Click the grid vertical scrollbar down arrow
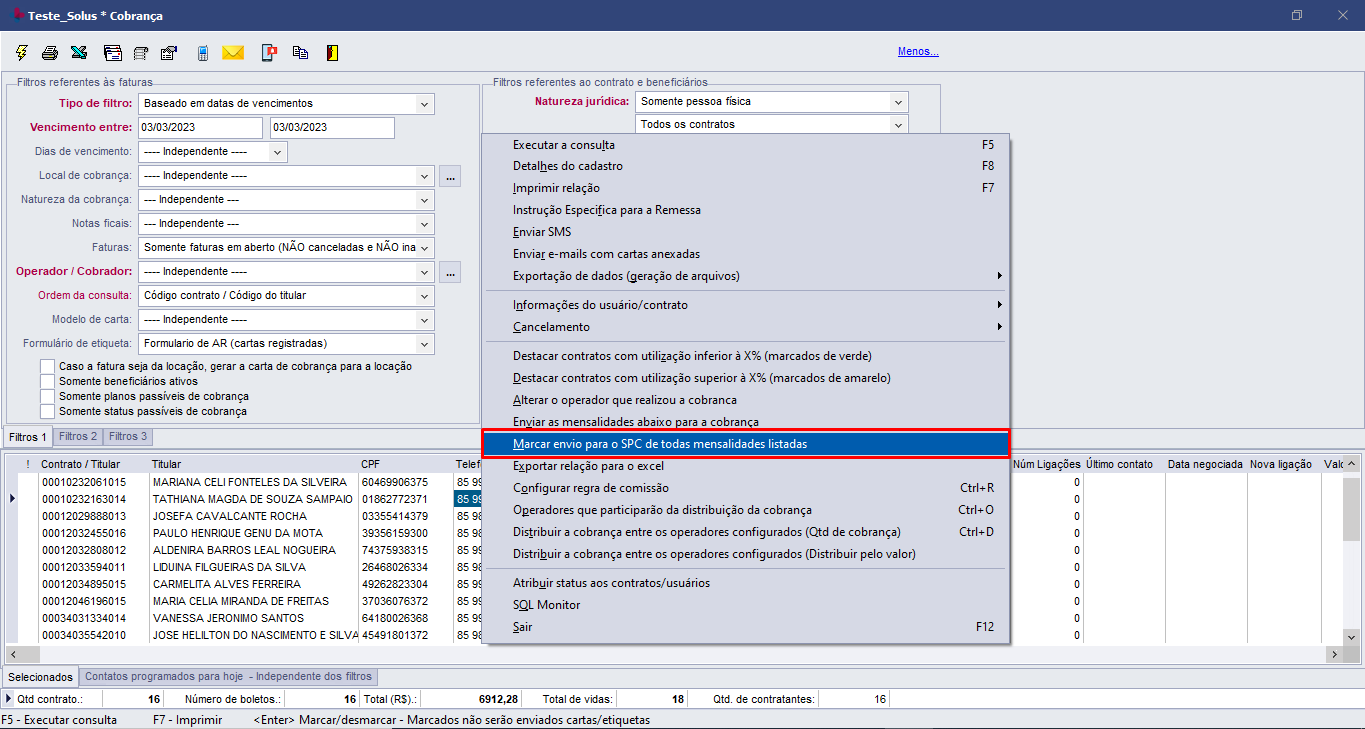Image resolution: width=1365 pixels, height=729 pixels. pos(1350,636)
